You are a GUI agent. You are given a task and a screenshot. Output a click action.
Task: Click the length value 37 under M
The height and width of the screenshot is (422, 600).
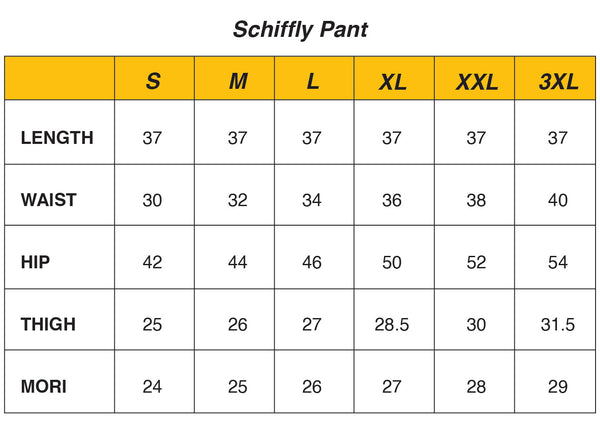tap(237, 138)
